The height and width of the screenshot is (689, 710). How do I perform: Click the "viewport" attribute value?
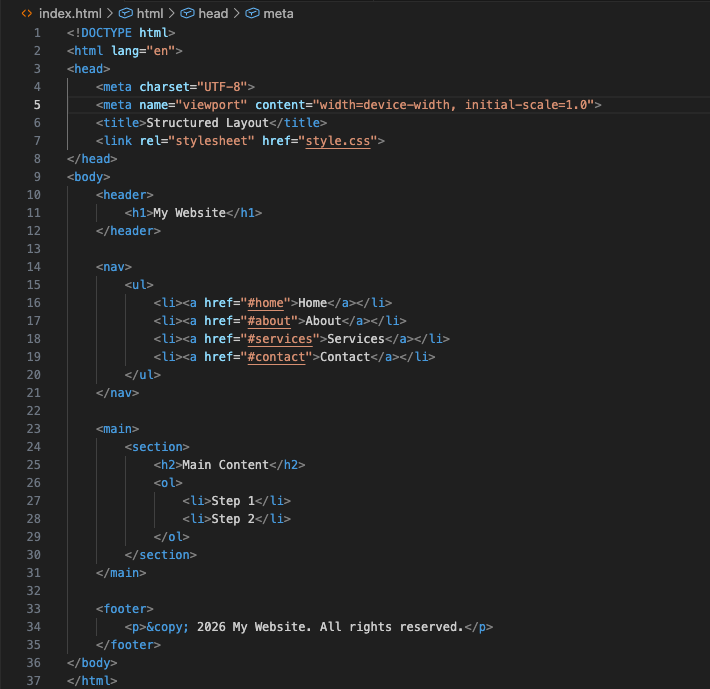pos(211,105)
